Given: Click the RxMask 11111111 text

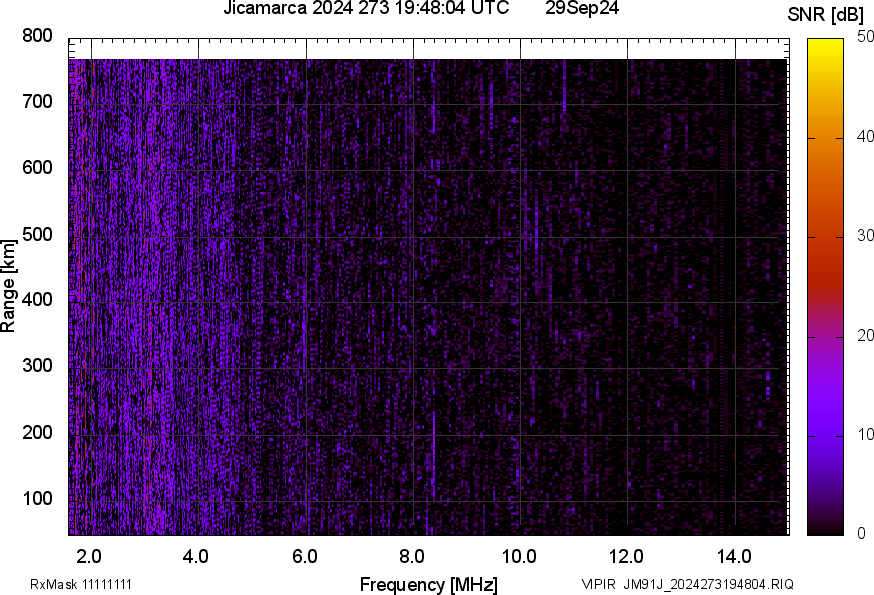Looking at the screenshot, I should point(81,584).
